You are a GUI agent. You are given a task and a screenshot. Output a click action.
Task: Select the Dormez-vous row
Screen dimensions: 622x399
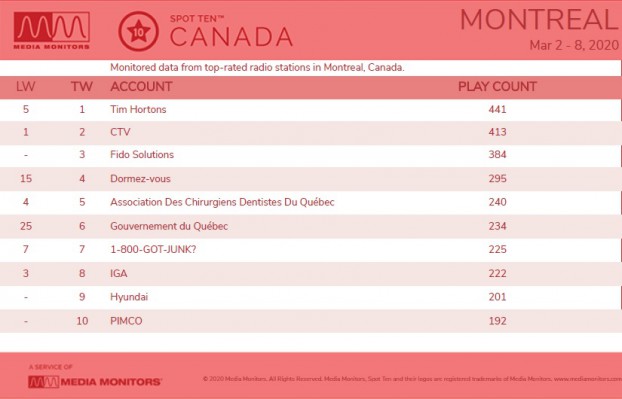311,178
